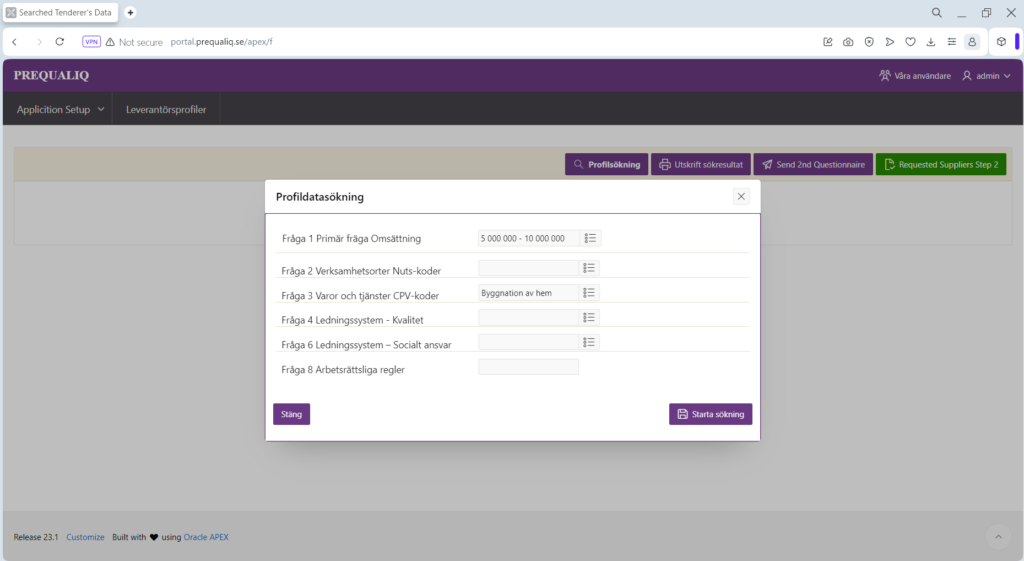The image size is (1024, 561).
Task: Open list picker for Fråga 2 Nuts-koder
Action: (589, 268)
